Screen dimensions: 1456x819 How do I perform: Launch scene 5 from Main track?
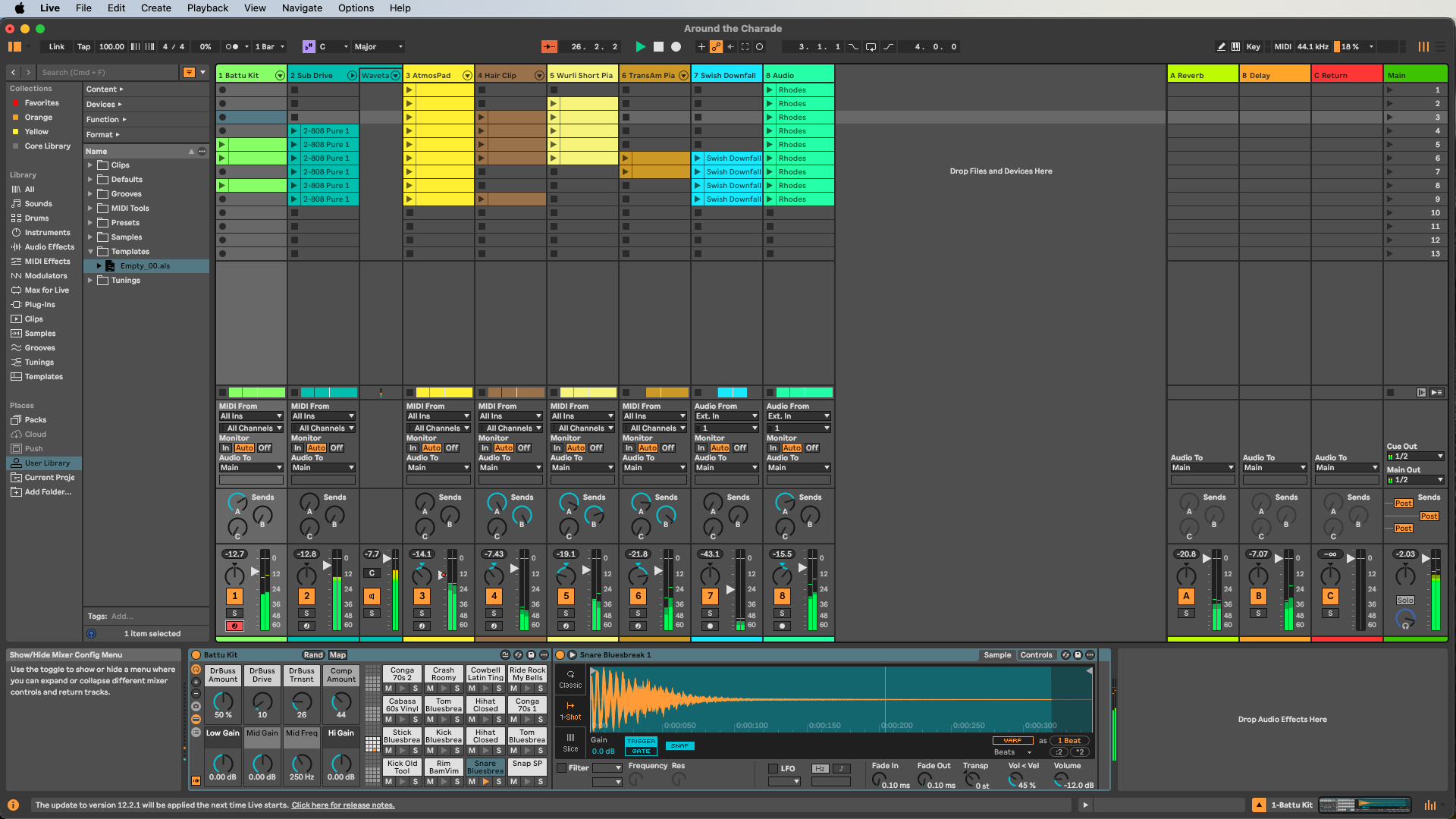point(1390,145)
